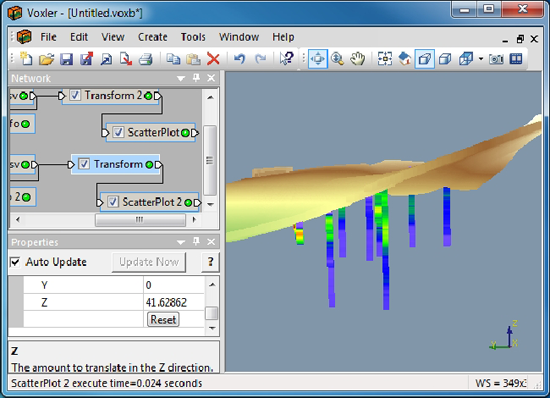Click the Fit to Window icon
This screenshot has width=550, height=398.
pyautogui.click(x=385, y=59)
